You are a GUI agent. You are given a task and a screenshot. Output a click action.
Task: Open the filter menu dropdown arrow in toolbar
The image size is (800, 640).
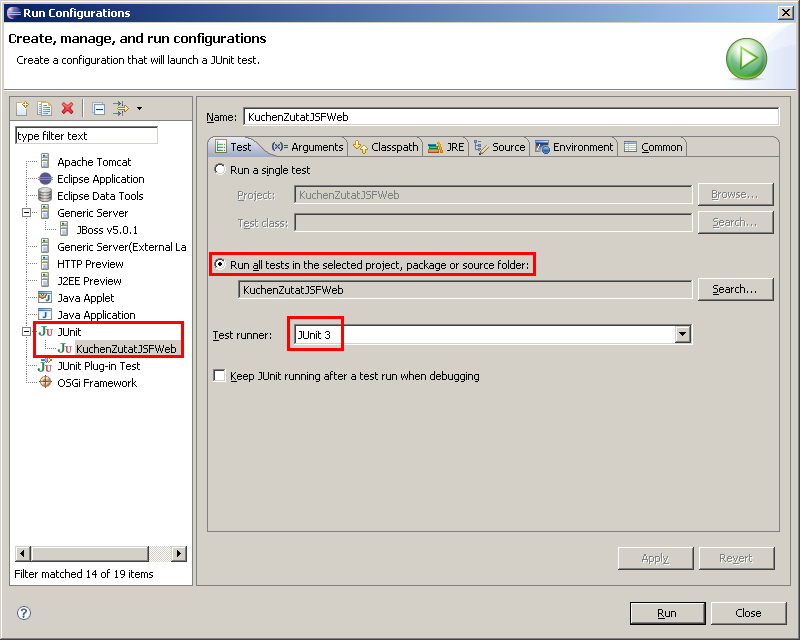[139, 109]
